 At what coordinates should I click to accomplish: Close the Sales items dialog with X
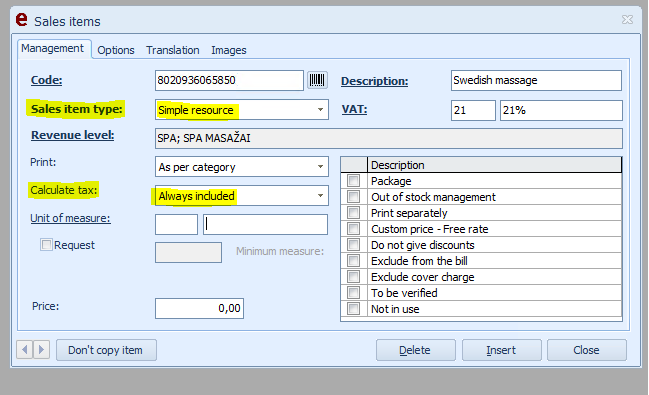627,19
